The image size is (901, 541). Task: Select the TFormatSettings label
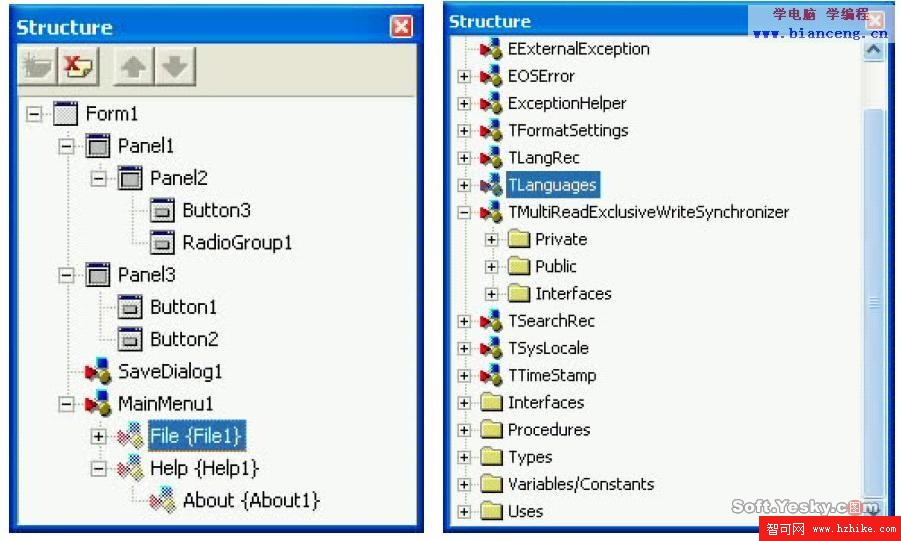pos(568,131)
